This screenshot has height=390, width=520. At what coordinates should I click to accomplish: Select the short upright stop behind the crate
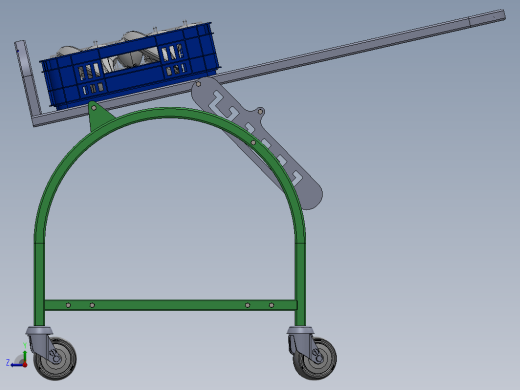27,77
